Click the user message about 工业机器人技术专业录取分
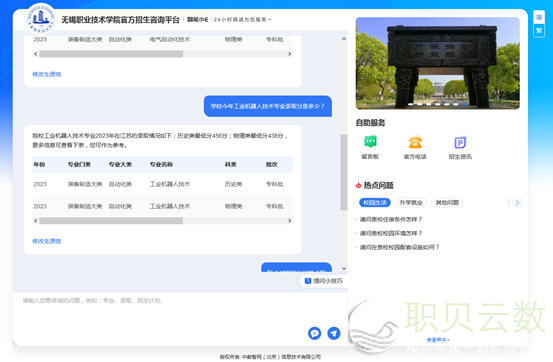The height and width of the screenshot is (362, 553). click(x=268, y=106)
